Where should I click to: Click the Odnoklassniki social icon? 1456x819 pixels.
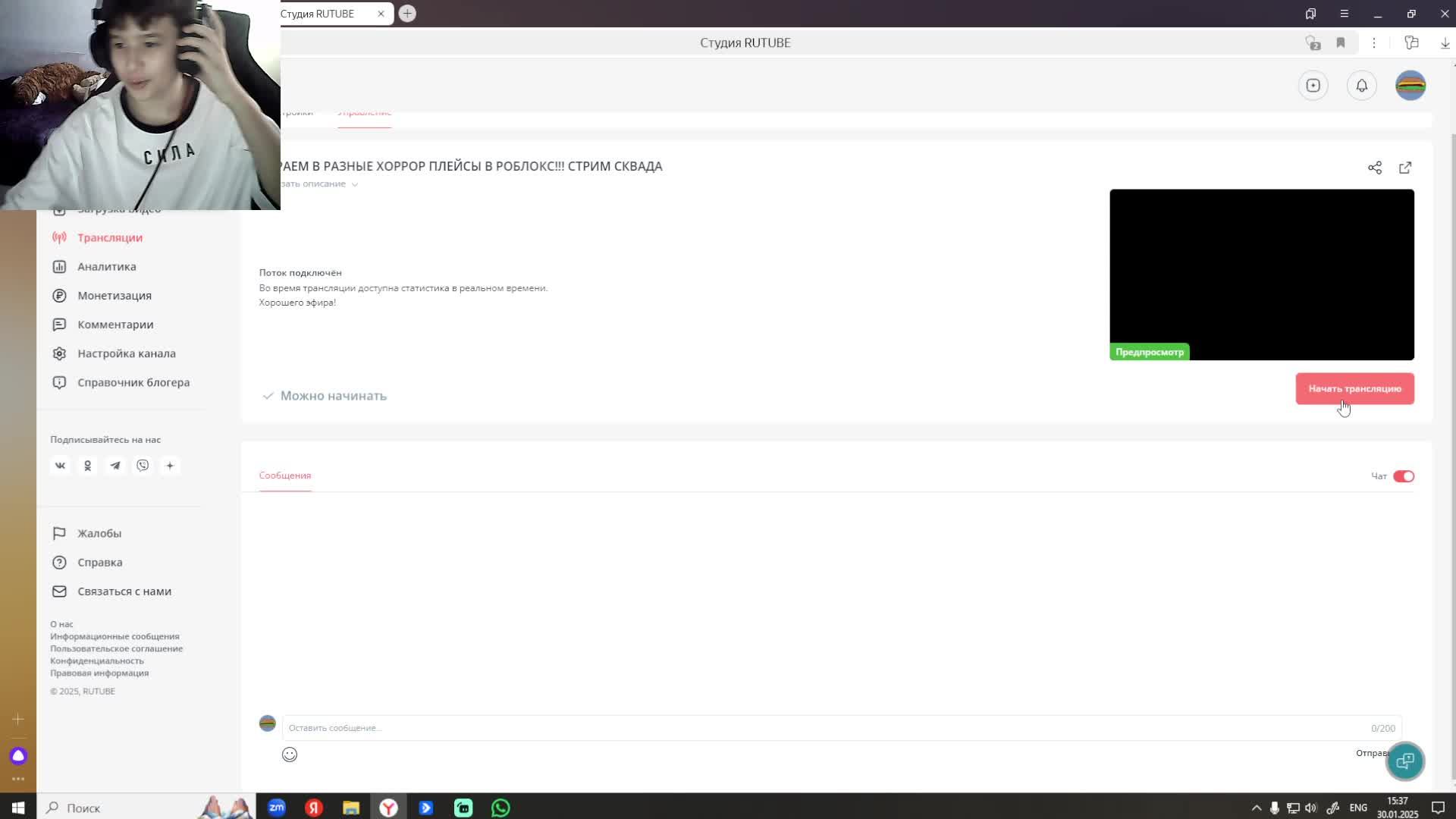pos(87,466)
